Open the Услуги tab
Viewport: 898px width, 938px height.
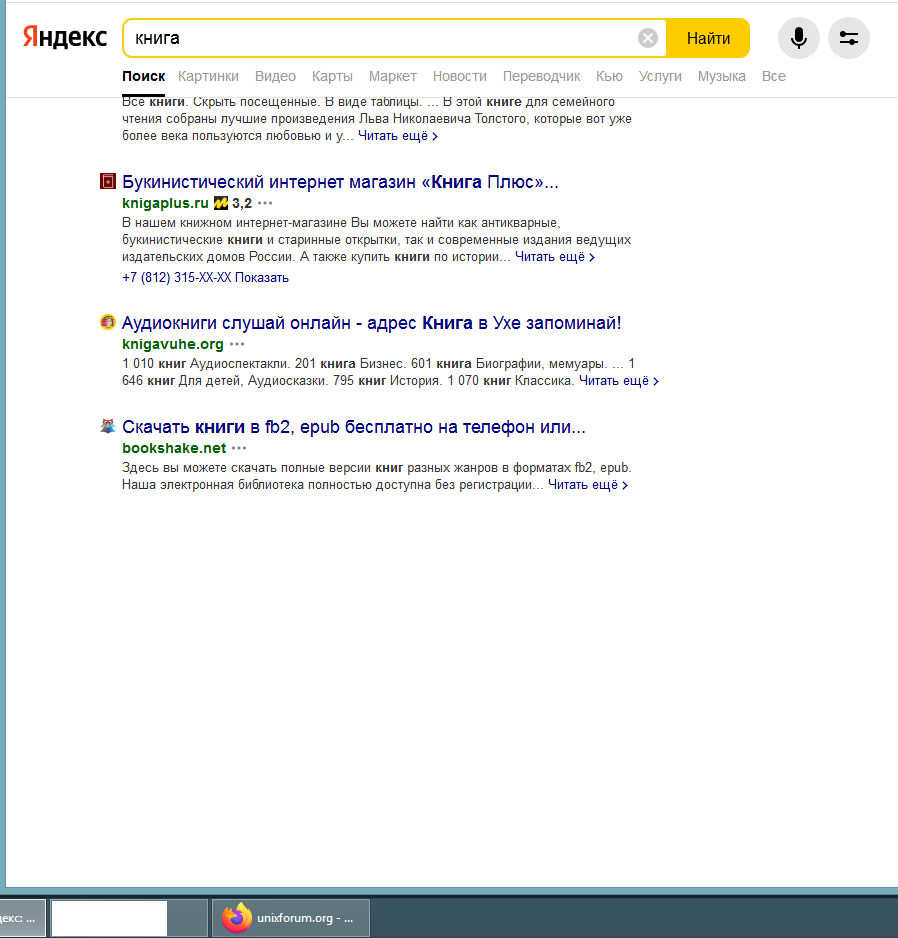click(x=660, y=77)
